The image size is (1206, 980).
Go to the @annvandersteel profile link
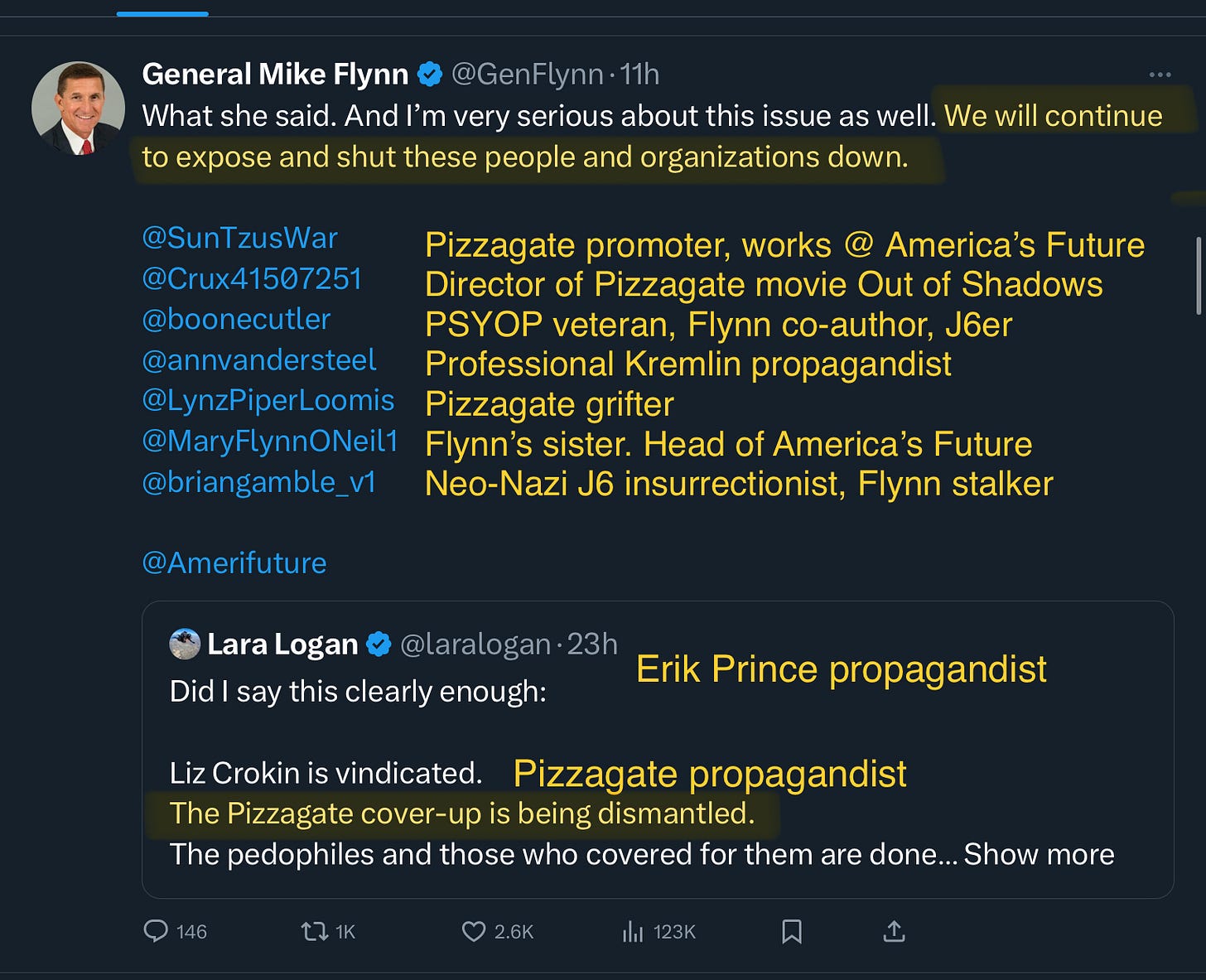coord(258,360)
